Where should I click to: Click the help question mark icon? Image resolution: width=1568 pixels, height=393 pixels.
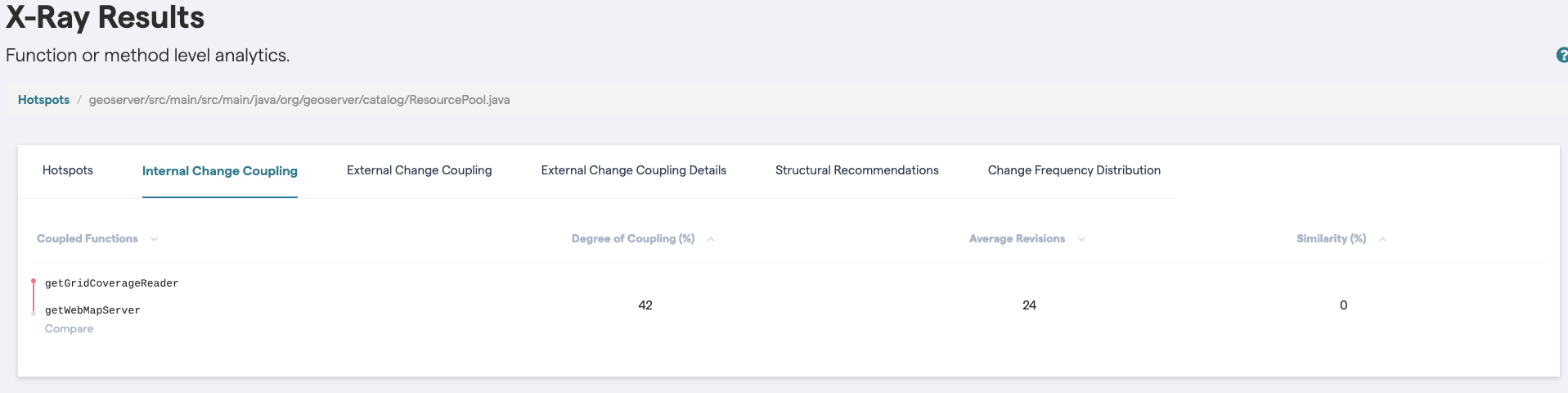click(1561, 56)
